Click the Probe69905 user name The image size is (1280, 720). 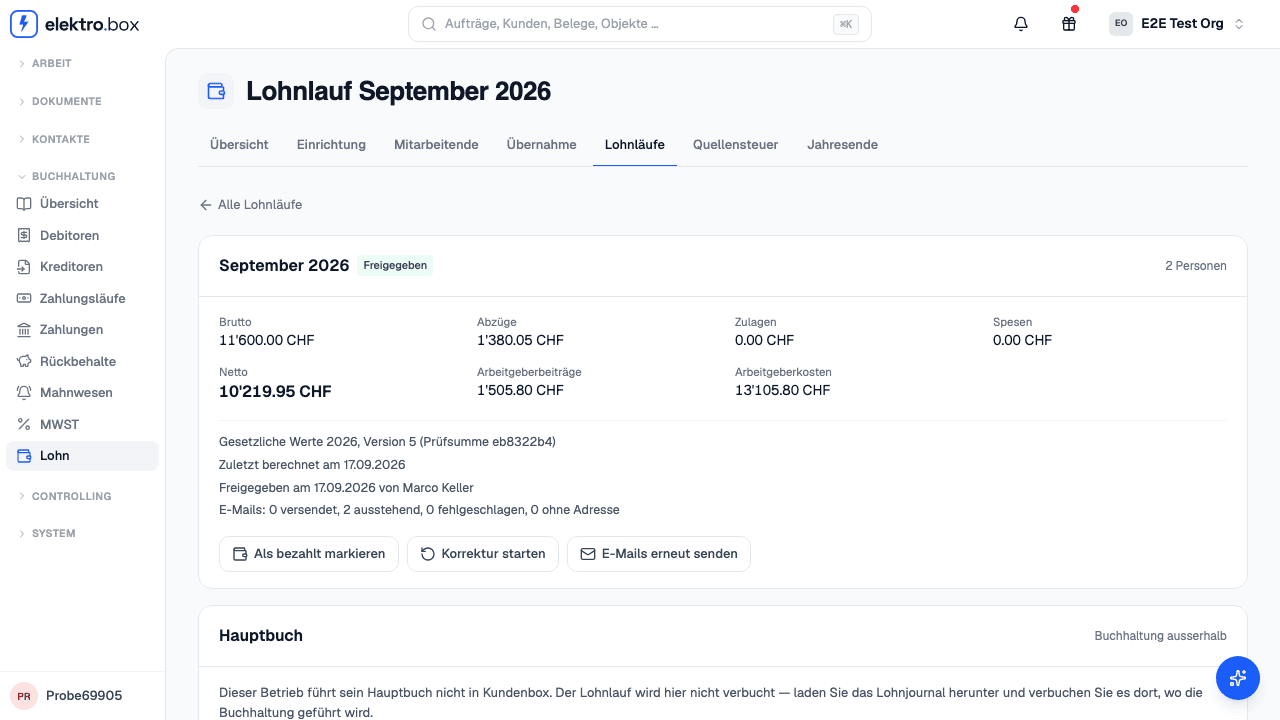click(x=84, y=695)
